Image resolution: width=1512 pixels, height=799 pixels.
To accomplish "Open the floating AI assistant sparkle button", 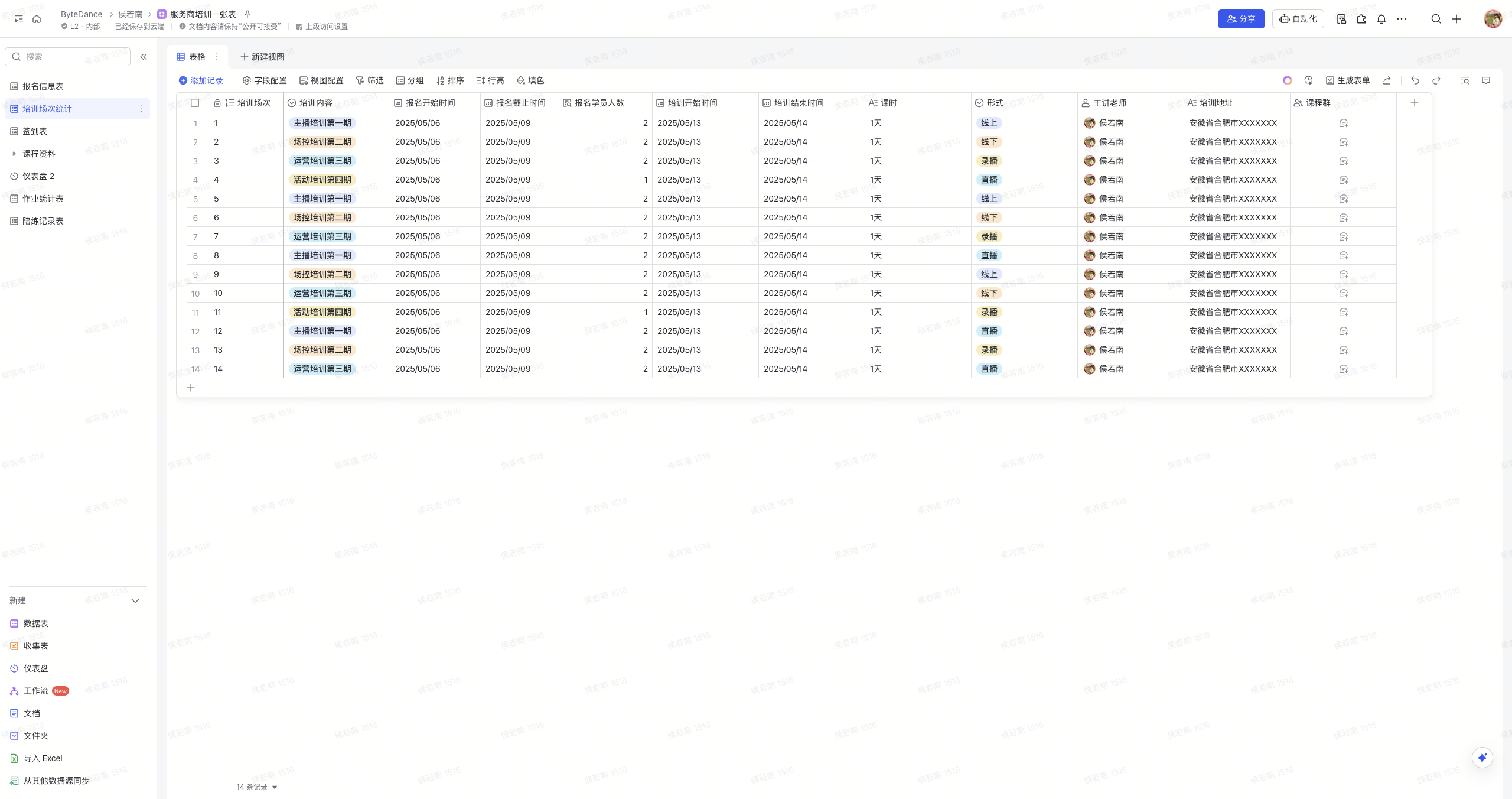I will [1482, 758].
